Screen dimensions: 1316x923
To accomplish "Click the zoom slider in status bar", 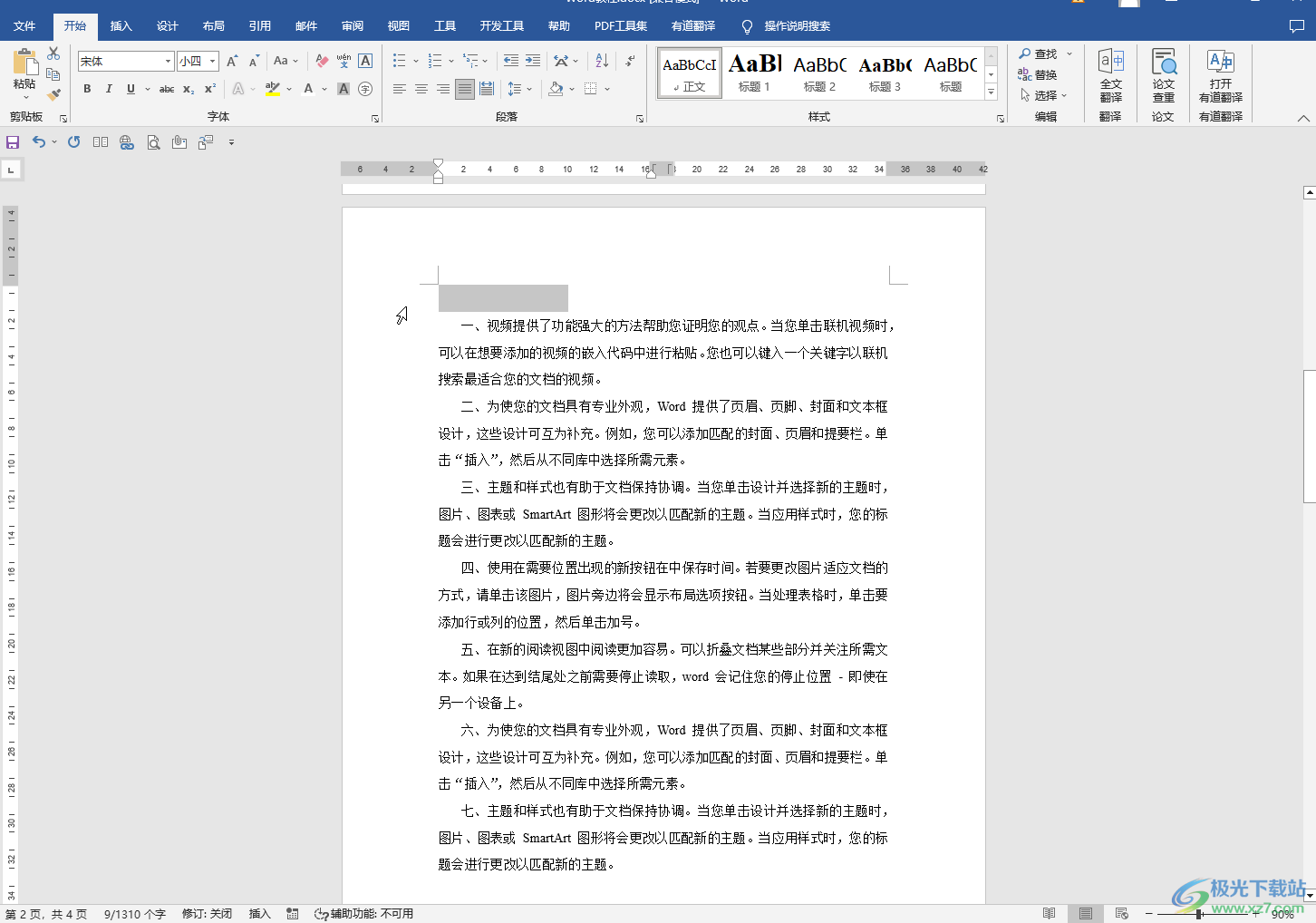I will coord(1199,914).
